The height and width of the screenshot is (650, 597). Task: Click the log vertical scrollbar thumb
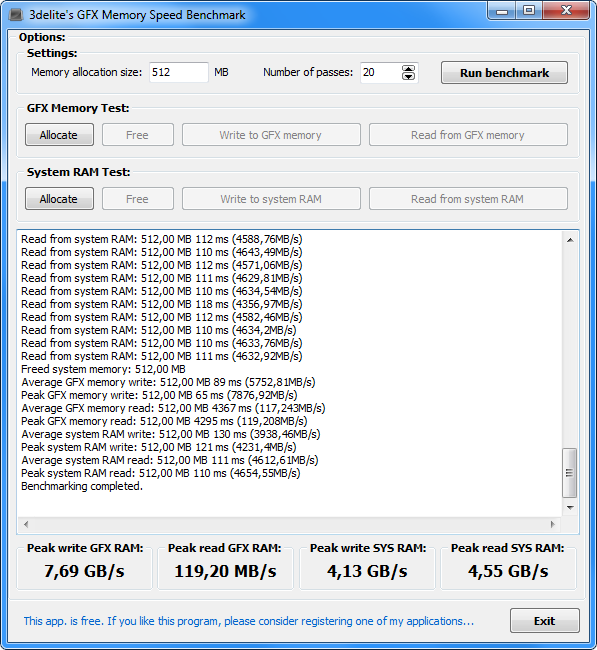pos(570,473)
